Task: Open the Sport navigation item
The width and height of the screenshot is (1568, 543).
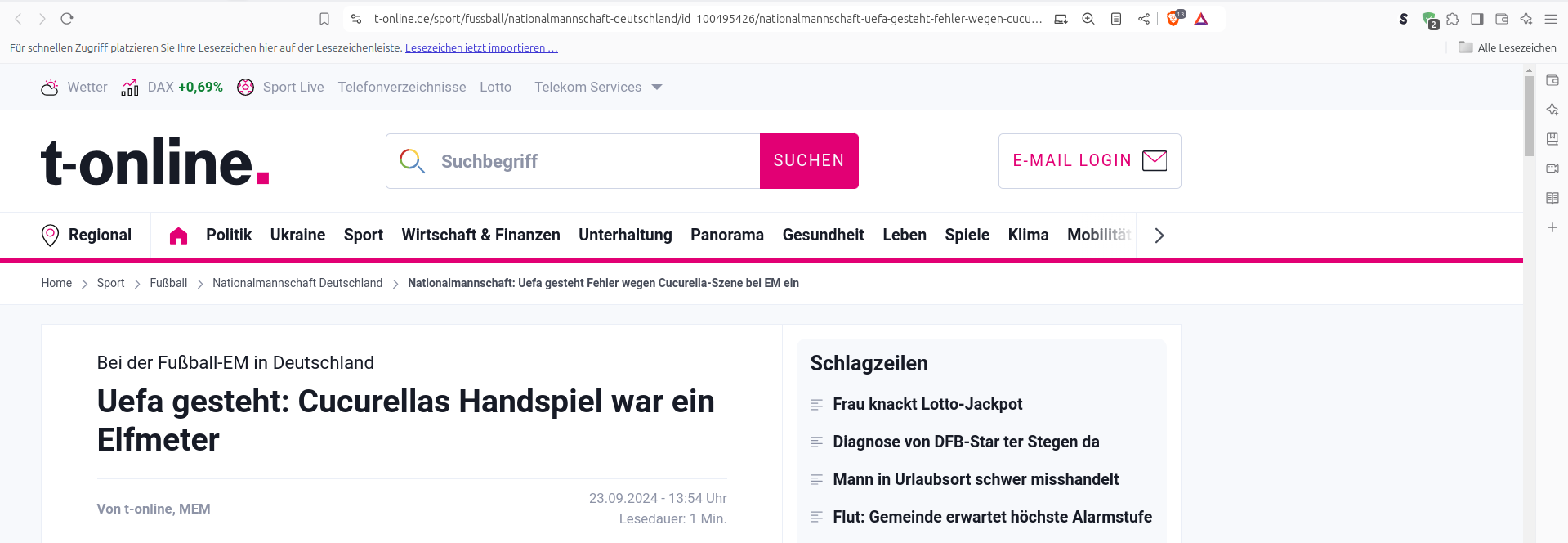Action: [364, 235]
